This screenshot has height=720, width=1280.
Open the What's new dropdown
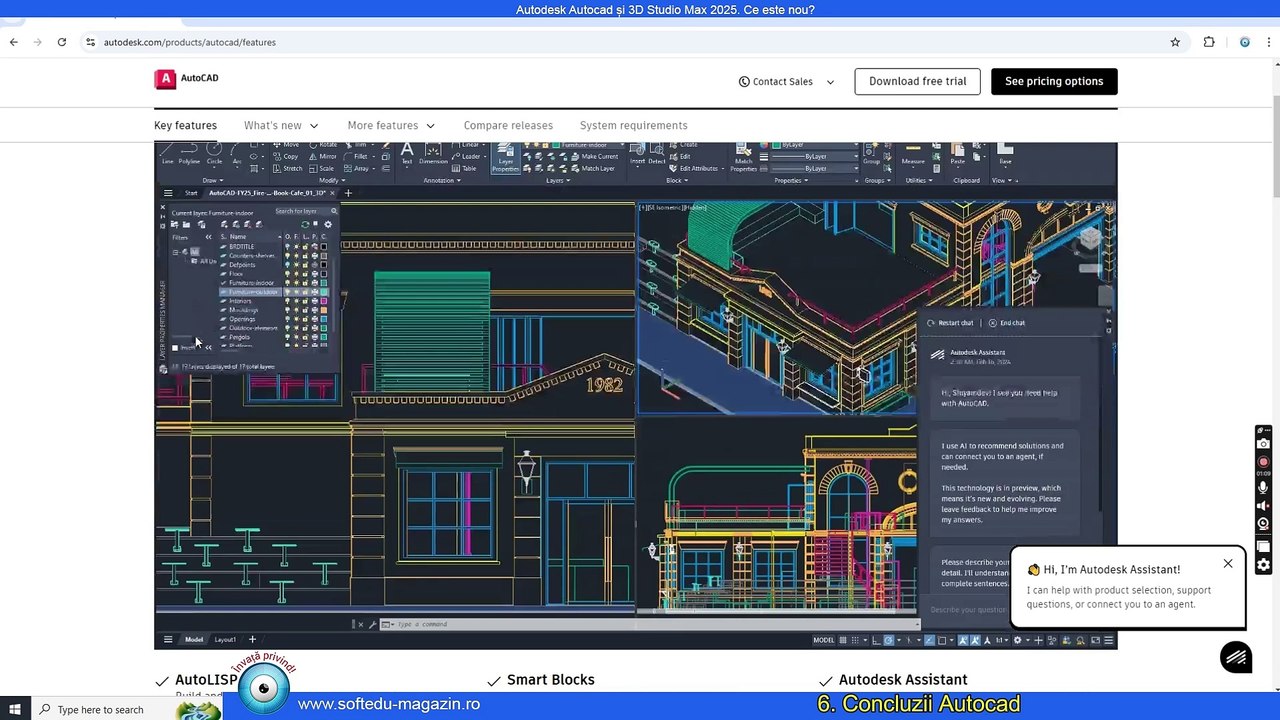[x=281, y=125]
